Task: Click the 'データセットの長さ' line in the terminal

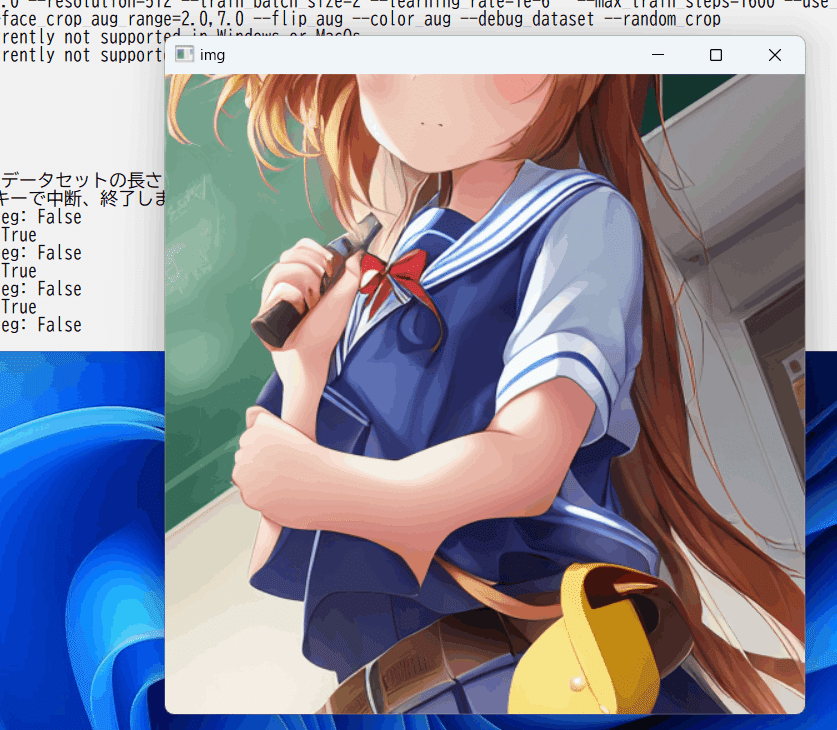Action: pyautogui.click(x=81, y=180)
